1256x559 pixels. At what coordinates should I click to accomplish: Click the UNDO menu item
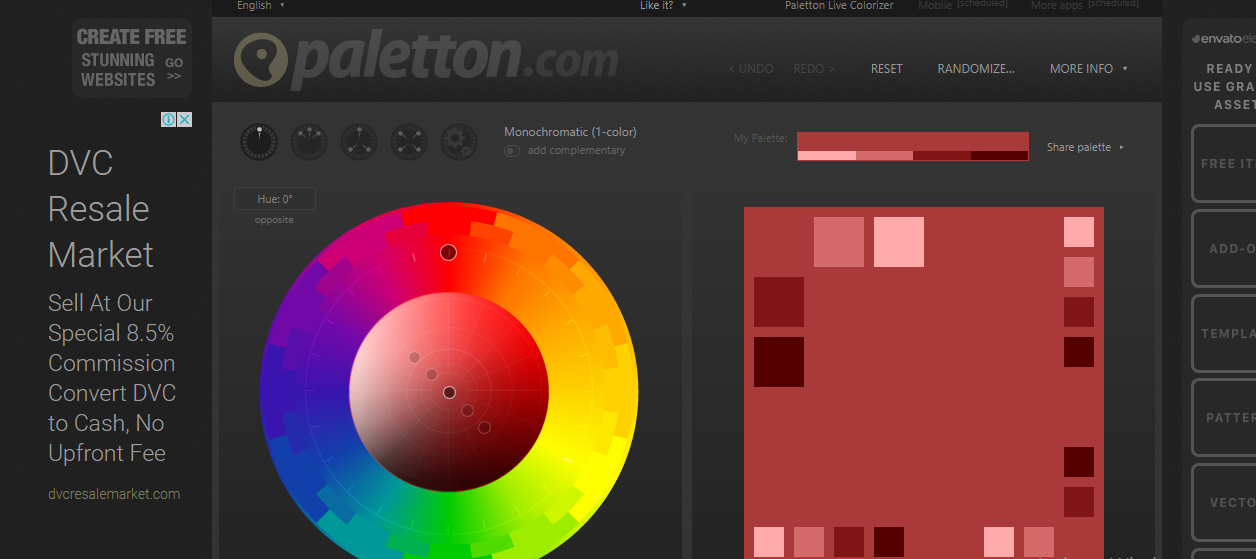(751, 69)
